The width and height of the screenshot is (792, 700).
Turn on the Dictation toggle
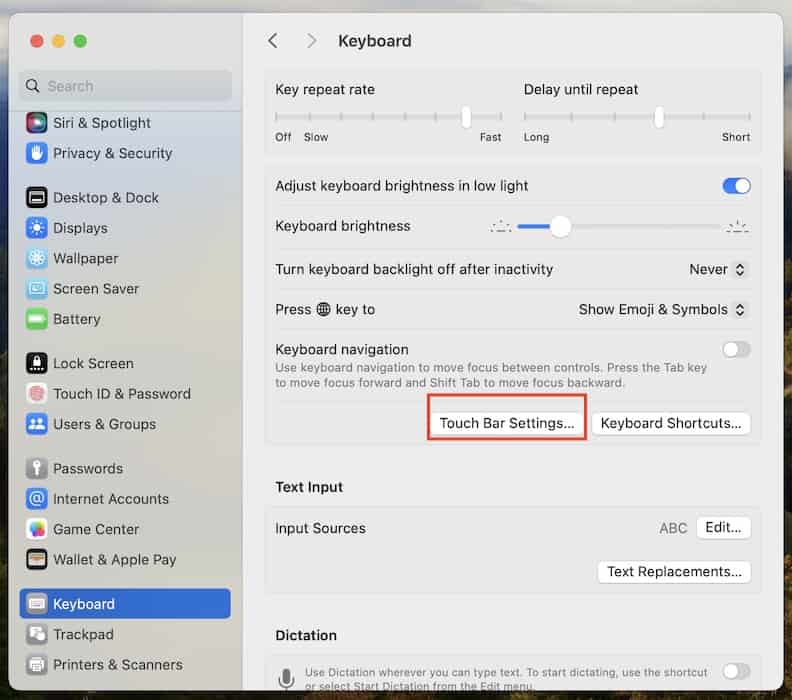coord(736,671)
